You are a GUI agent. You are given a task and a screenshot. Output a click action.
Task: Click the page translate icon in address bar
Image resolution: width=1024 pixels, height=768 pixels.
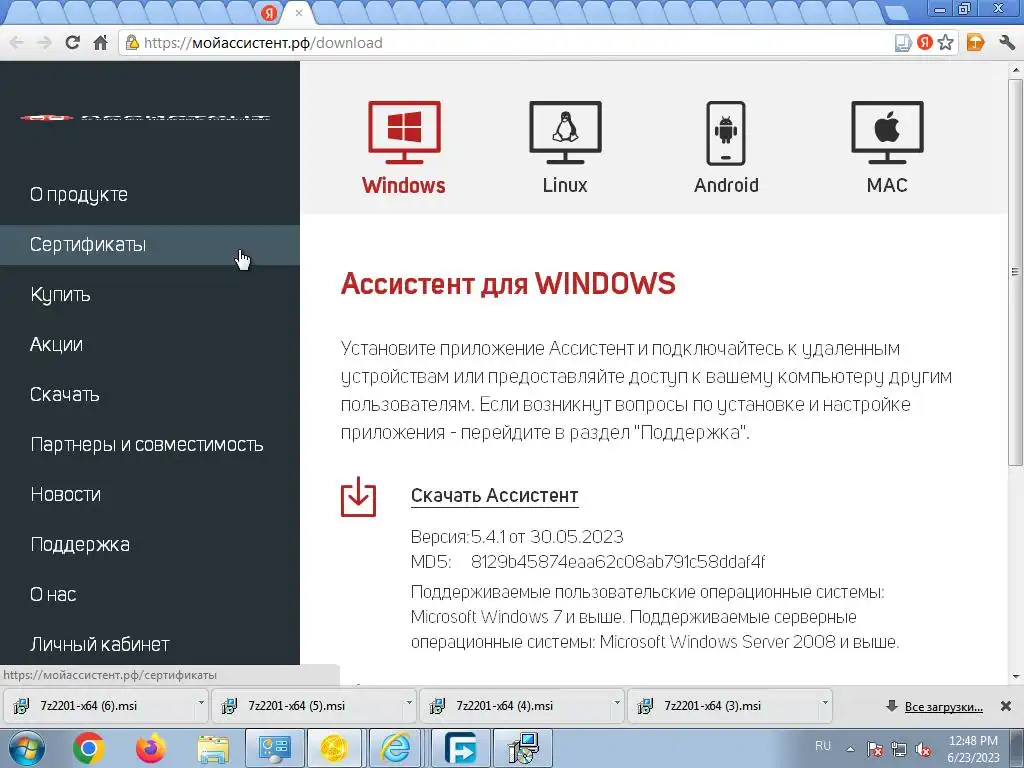point(903,44)
